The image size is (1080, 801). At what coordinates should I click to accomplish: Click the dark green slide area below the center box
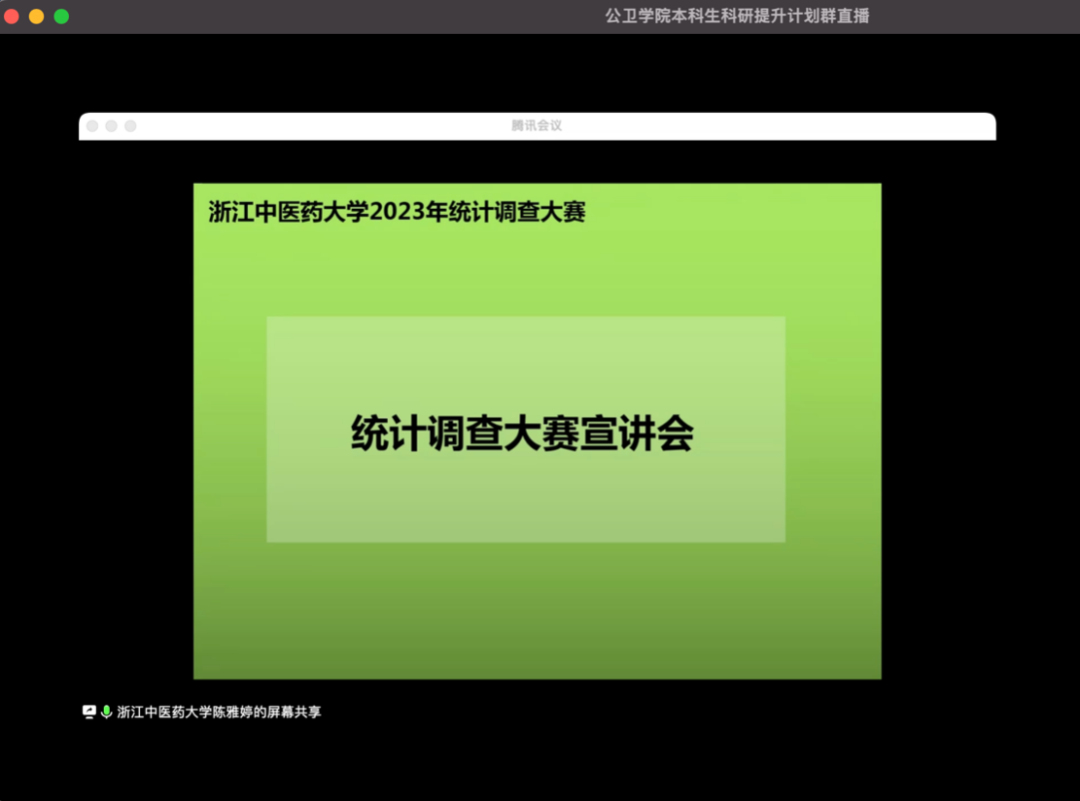(x=537, y=610)
